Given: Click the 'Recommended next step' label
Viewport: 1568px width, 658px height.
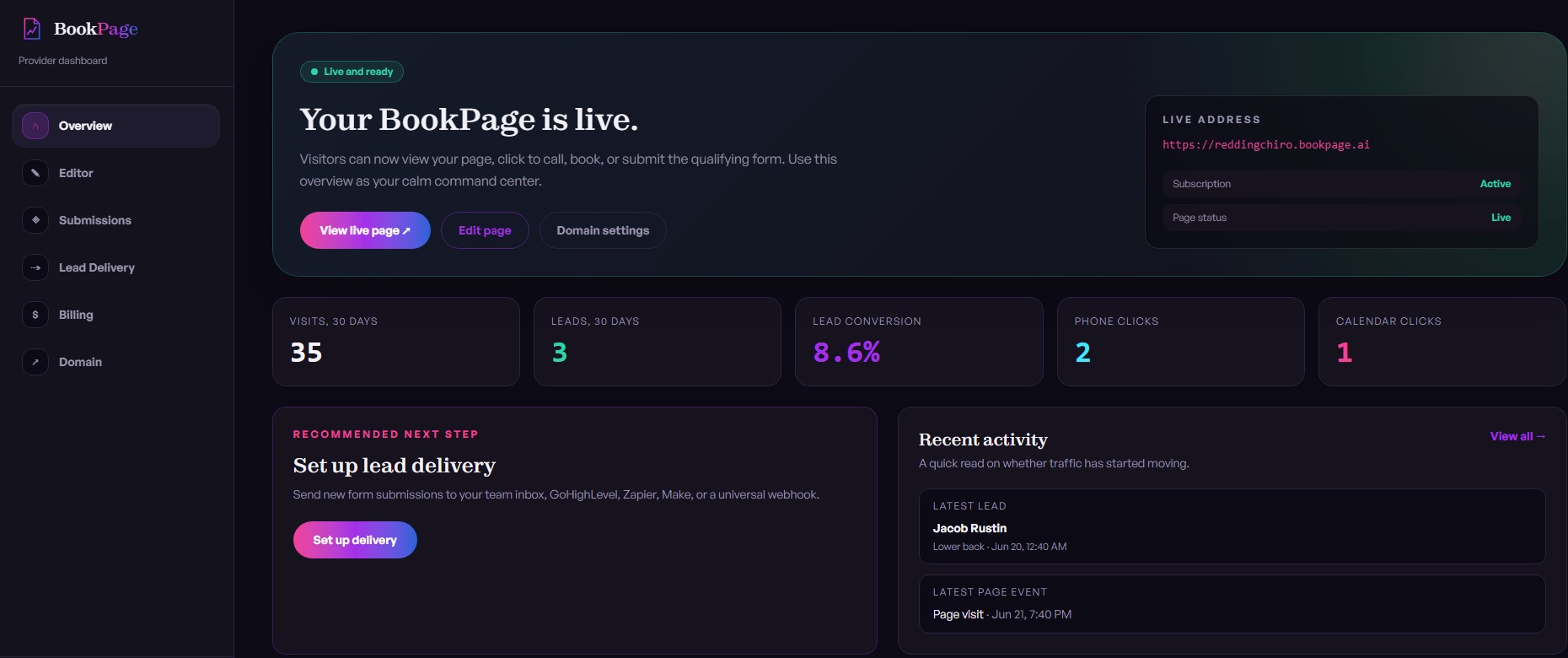Looking at the screenshot, I should (385, 434).
